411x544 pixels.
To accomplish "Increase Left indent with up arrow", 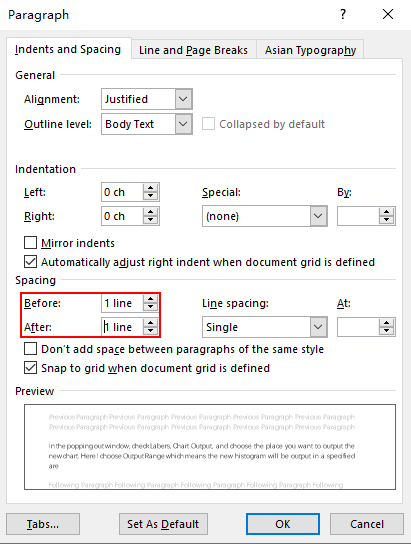I will click(151, 188).
